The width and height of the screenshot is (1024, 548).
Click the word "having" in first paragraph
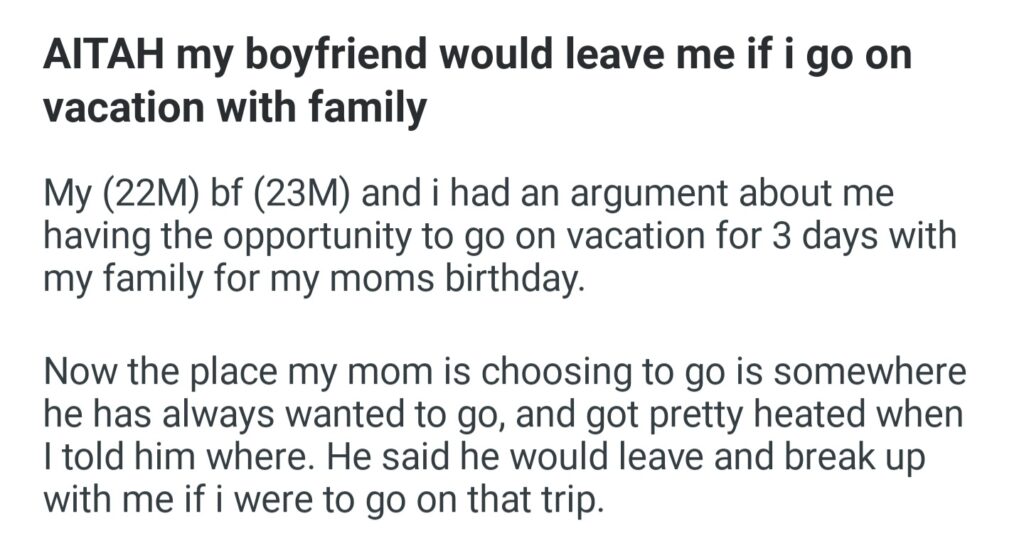pyautogui.click(x=97, y=240)
